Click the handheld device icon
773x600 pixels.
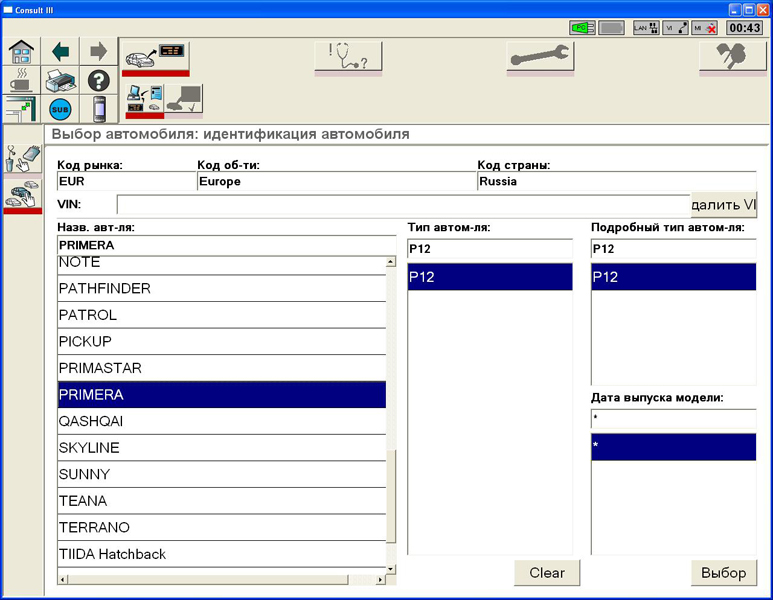(99, 109)
